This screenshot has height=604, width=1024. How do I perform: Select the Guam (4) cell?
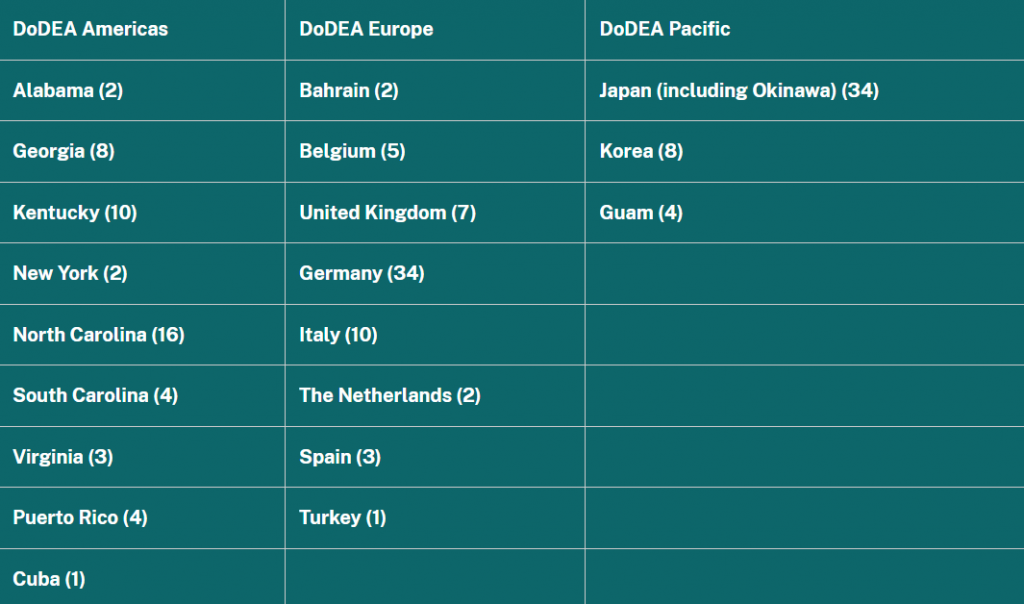tap(641, 213)
